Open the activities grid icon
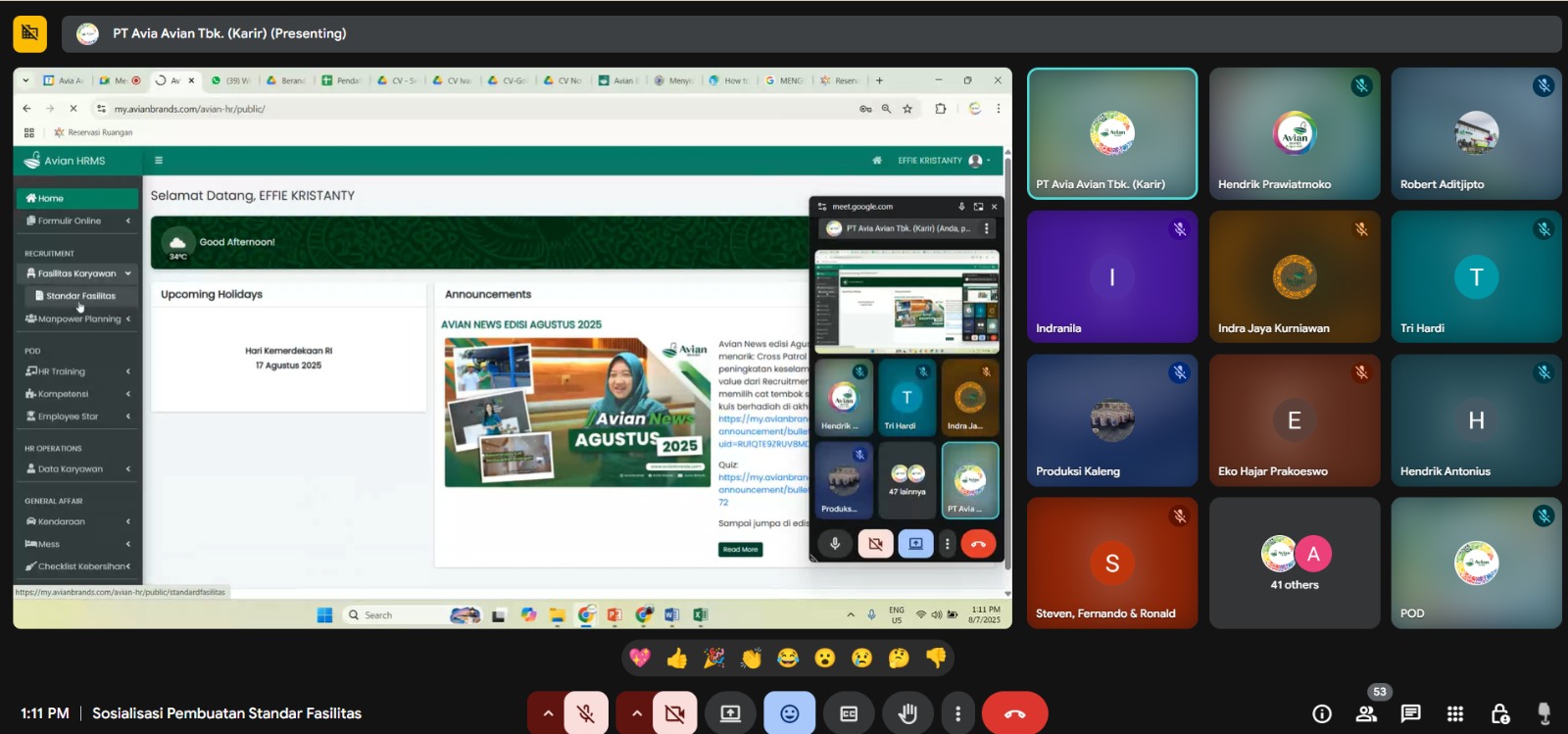Screen dimensions: 1568x734 tap(1455, 713)
